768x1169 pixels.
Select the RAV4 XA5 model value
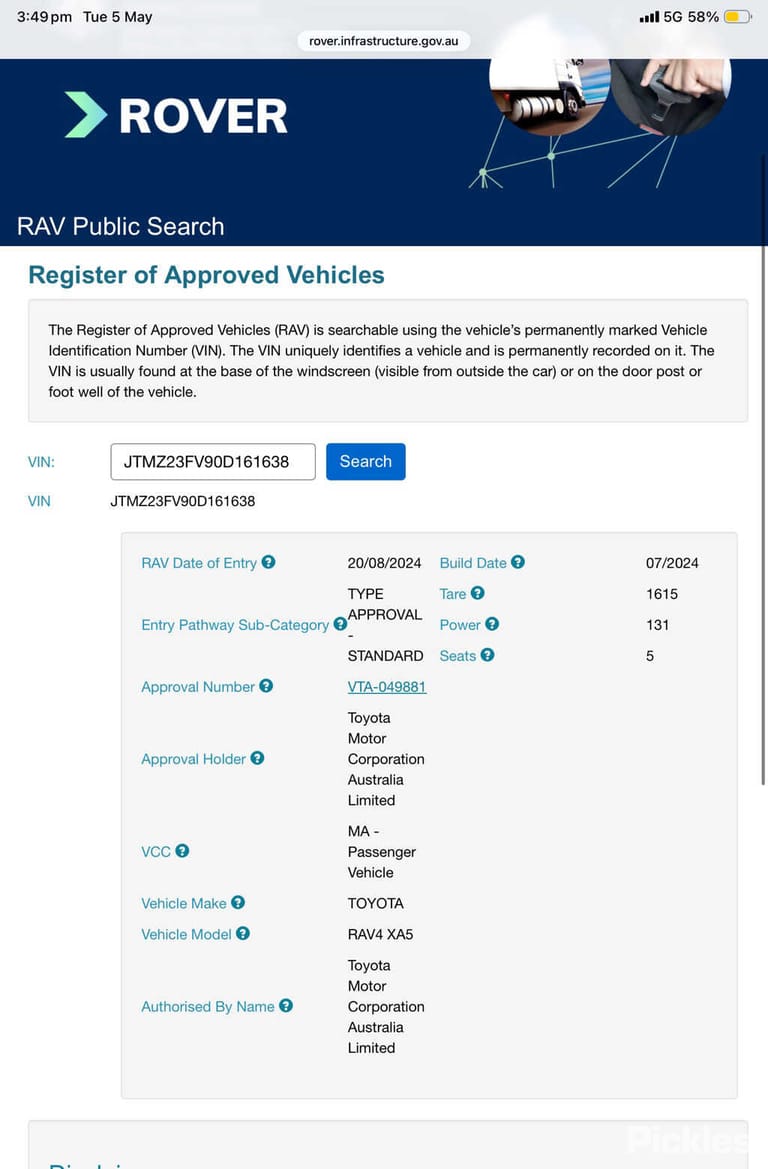point(380,934)
